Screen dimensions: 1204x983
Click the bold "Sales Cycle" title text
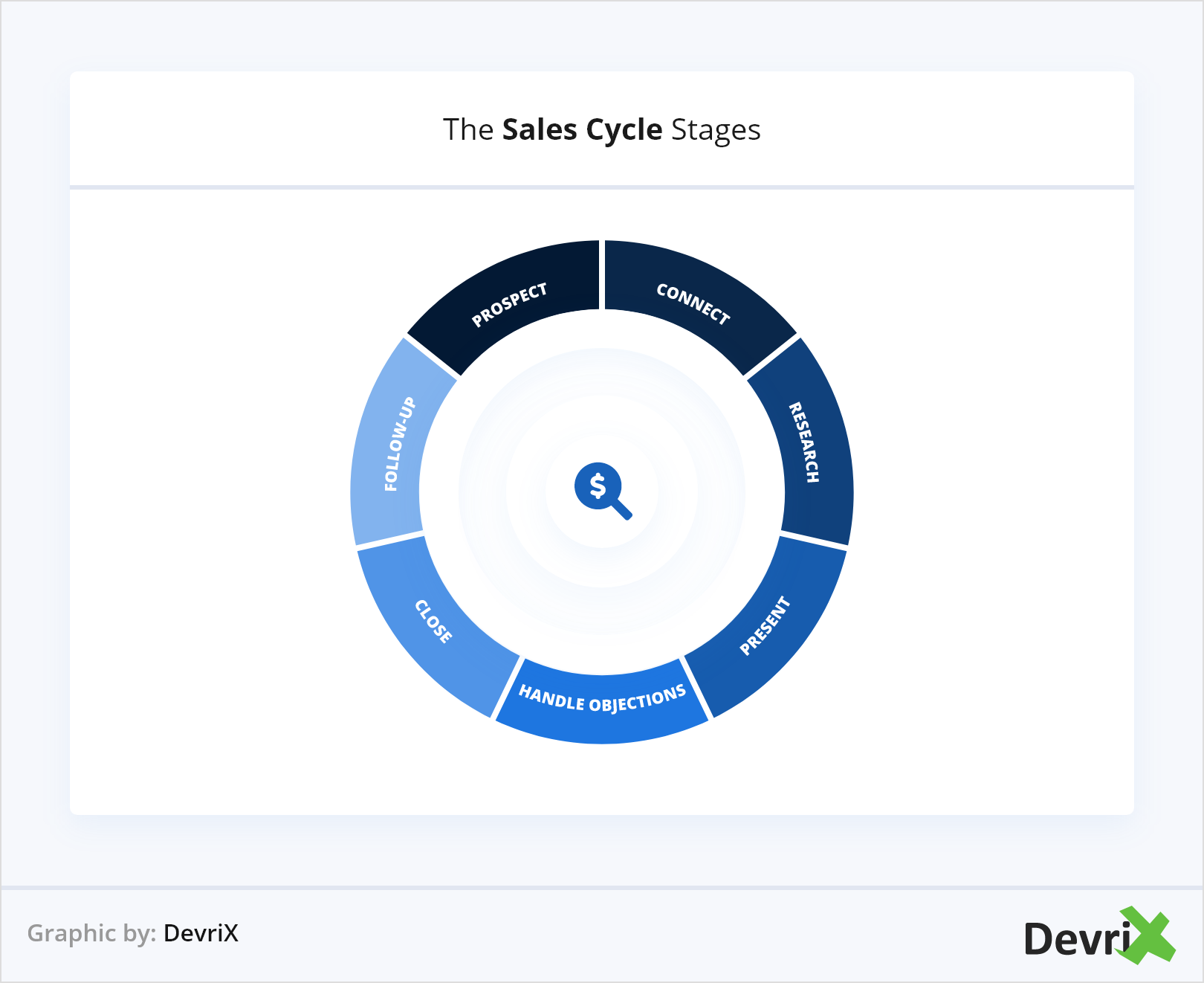pyautogui.click(x=582, y=130)
